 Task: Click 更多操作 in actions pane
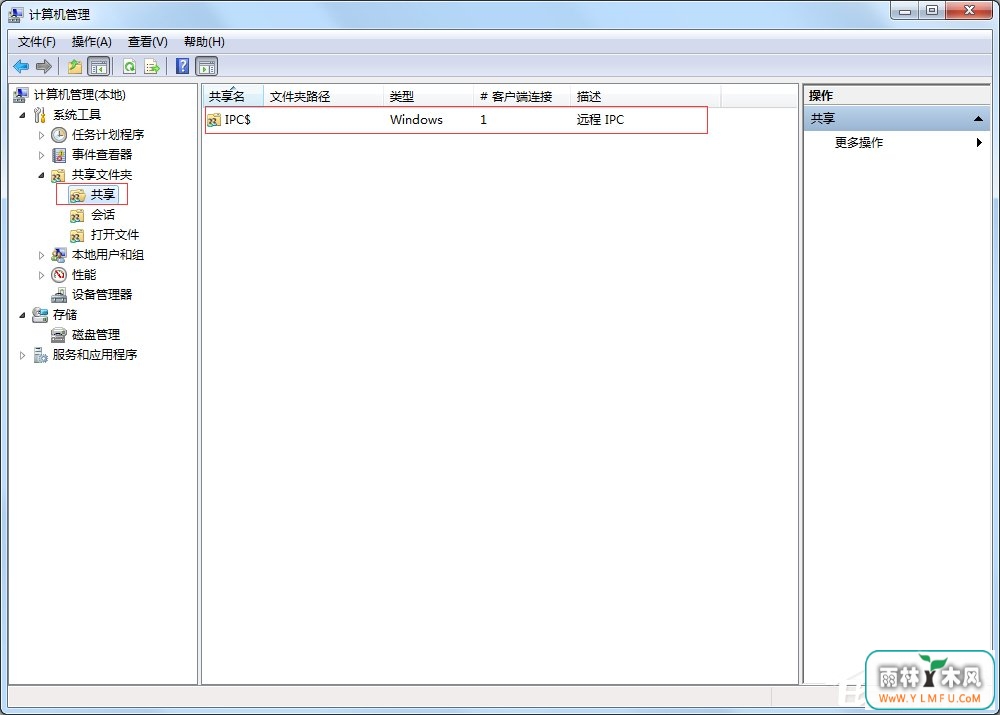[x=859, y=143]
